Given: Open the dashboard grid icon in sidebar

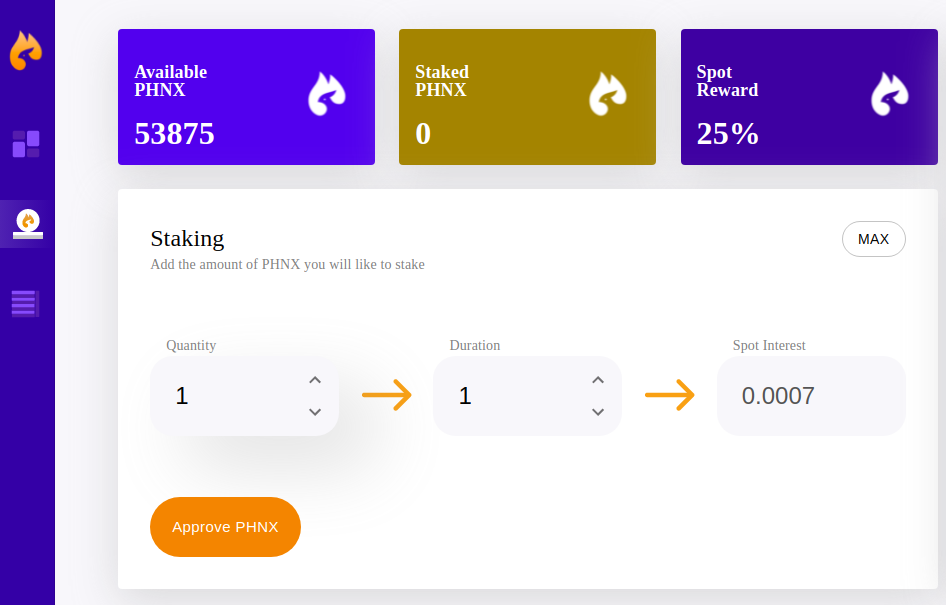Looking at the screenshot, I should tap(26, 144).
